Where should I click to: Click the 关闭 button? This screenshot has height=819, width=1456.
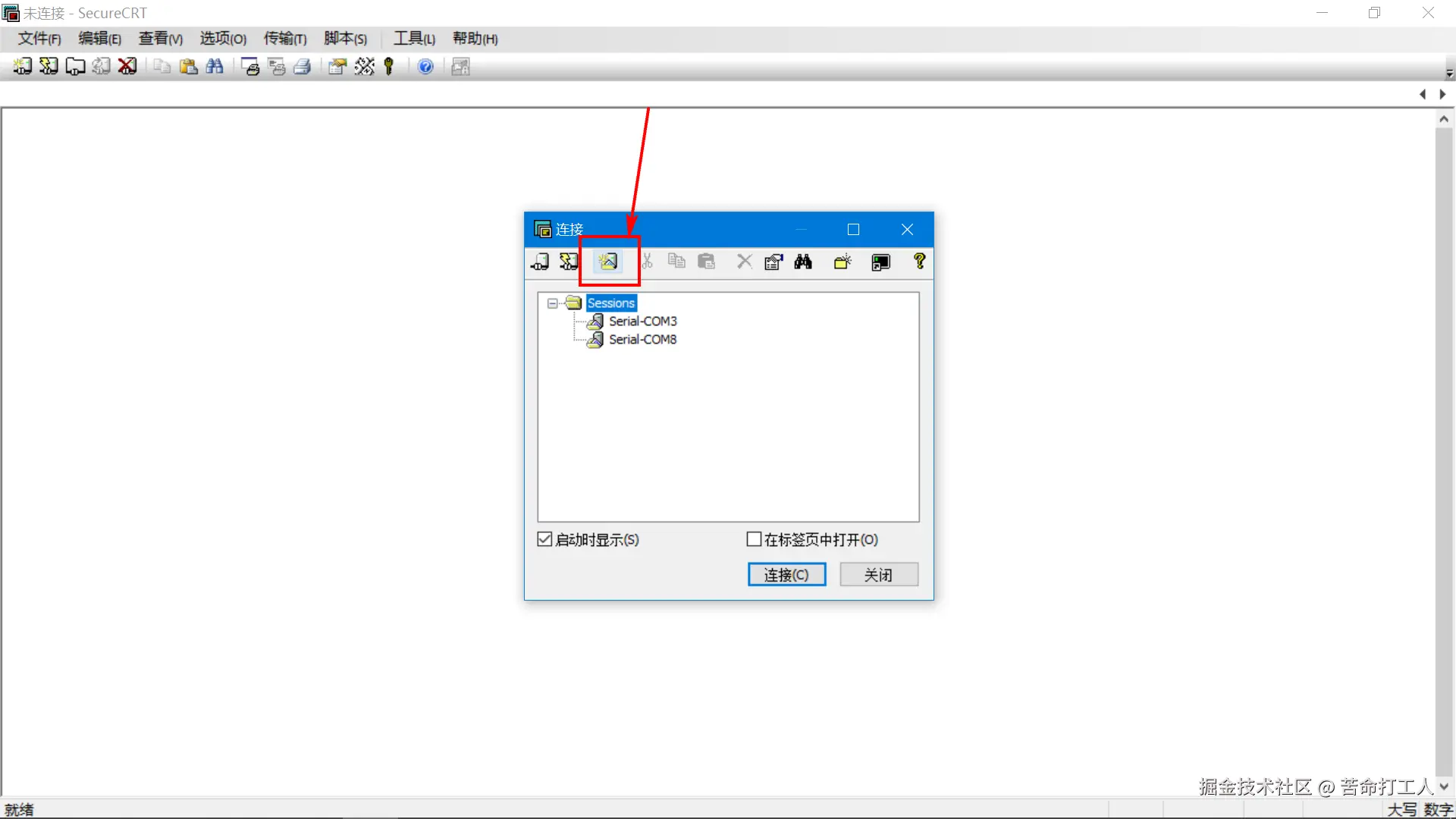pyautogui.click(x=879, y=575)
